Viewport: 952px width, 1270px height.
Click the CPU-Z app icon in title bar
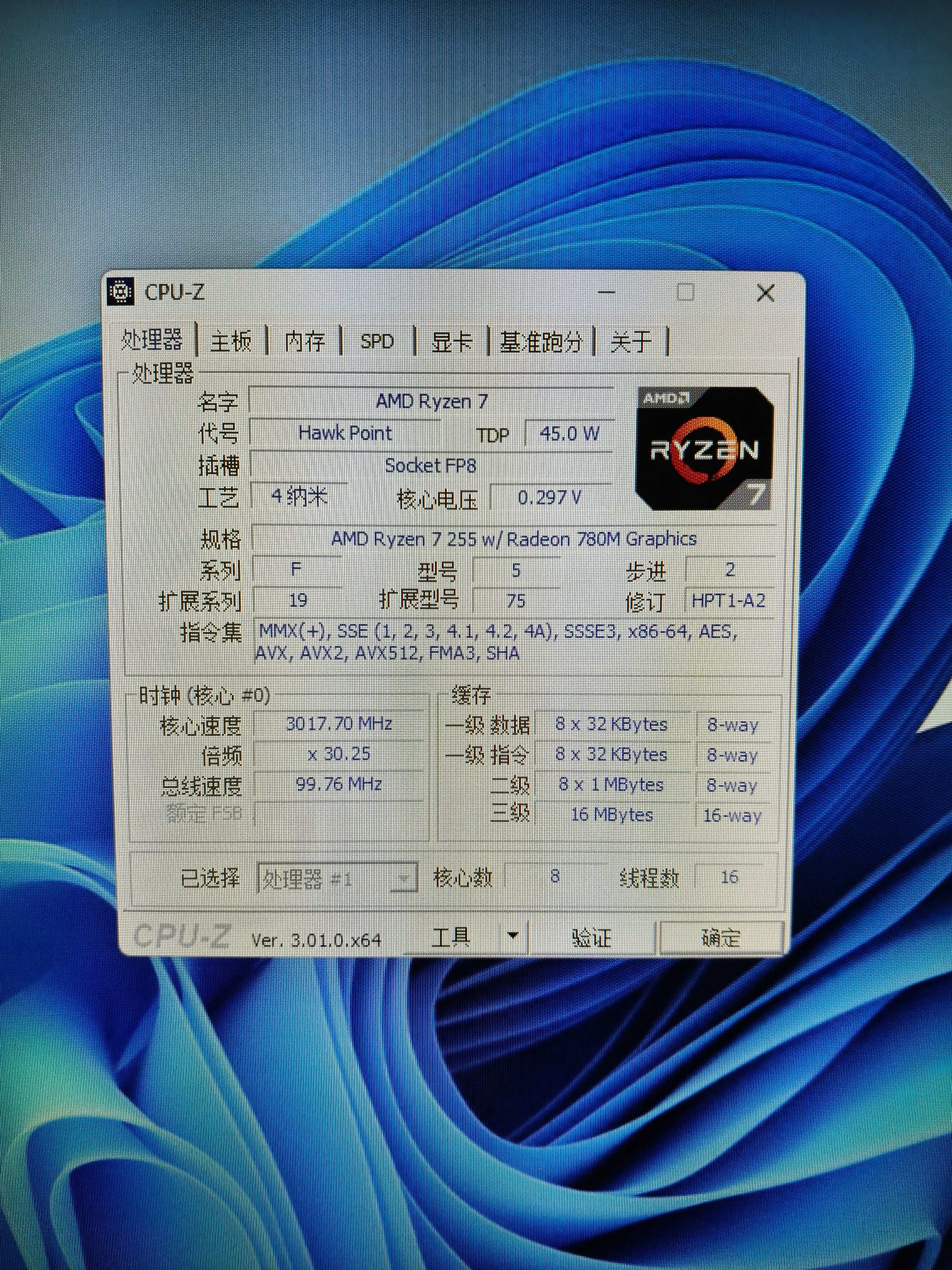click(121, 291)
